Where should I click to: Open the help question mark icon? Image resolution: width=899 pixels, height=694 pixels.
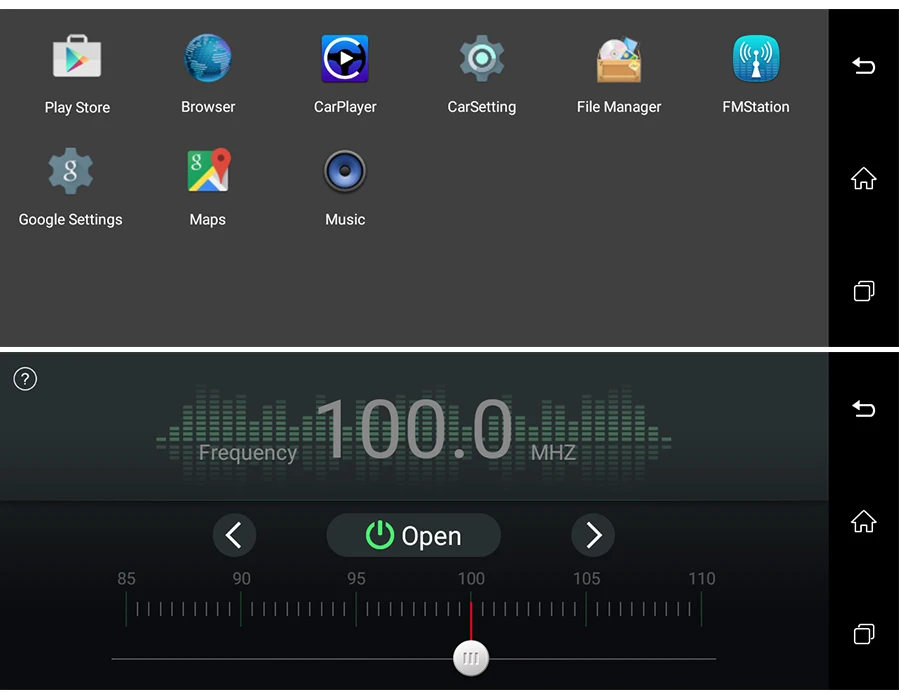(x=25, y=379)
